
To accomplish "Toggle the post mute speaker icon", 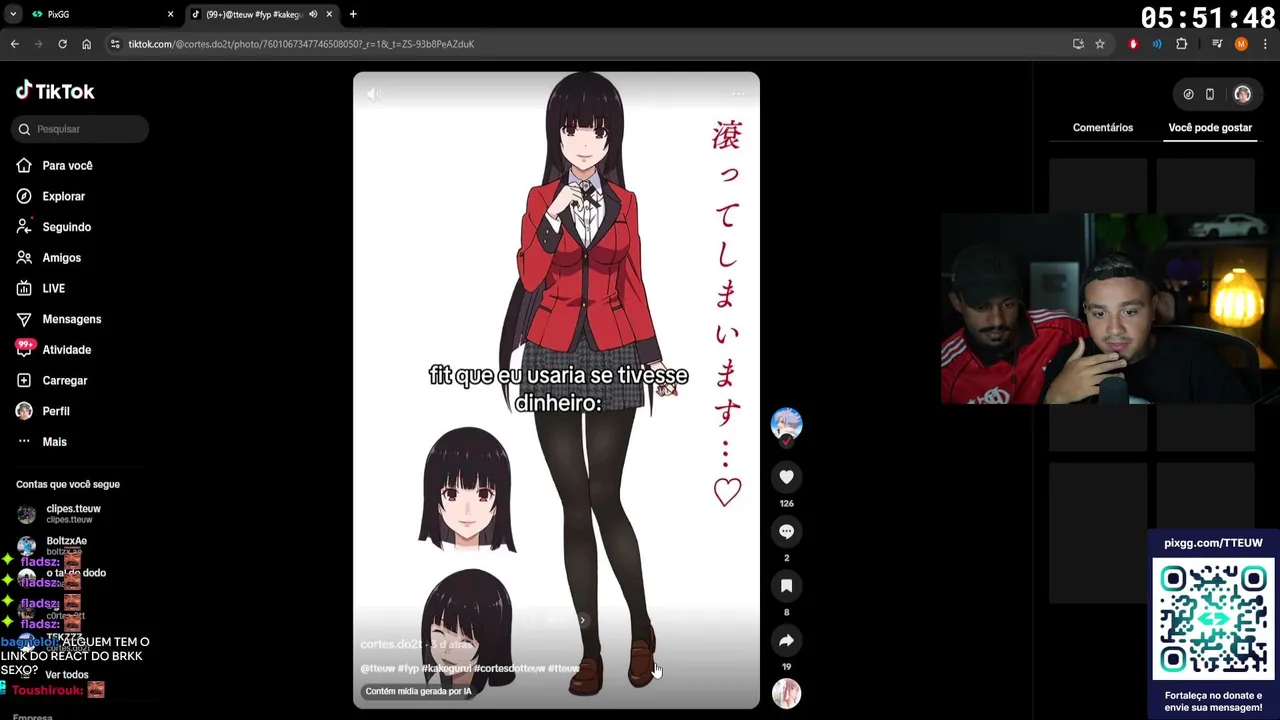I will [x=374, y=94].
